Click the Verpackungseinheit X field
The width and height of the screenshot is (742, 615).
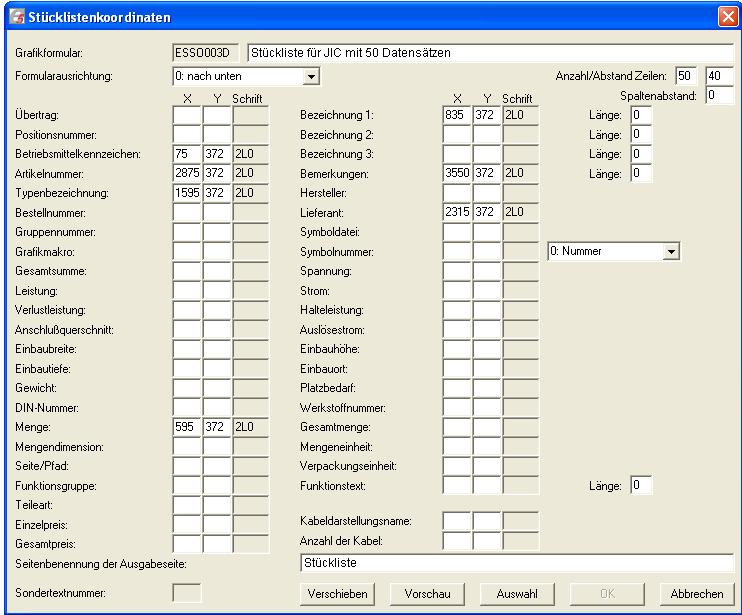457,466
